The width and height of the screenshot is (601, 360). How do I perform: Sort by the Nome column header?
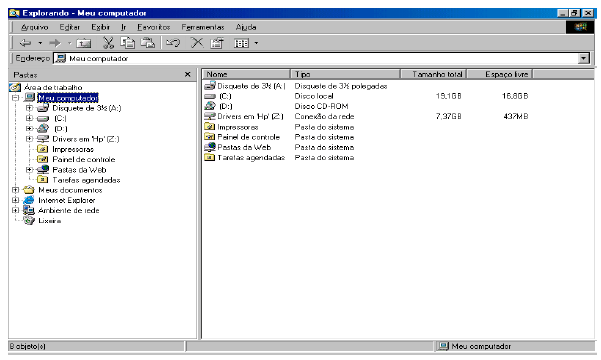[x=246, y=74]
